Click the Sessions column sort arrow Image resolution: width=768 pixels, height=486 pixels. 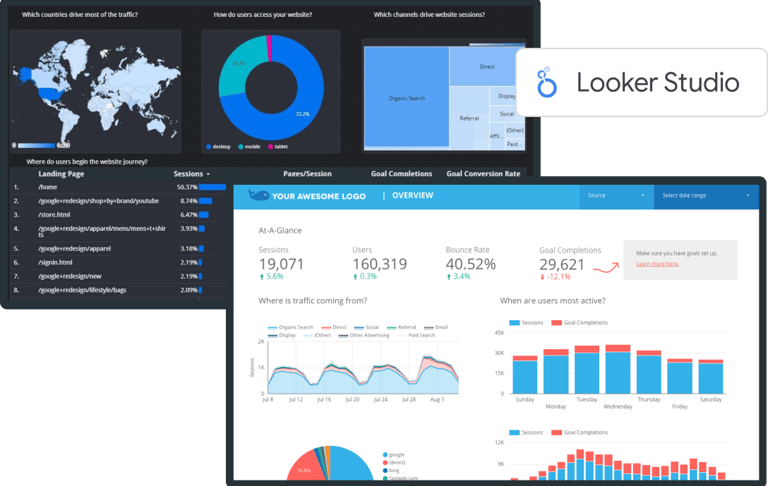tap(208, 174)
